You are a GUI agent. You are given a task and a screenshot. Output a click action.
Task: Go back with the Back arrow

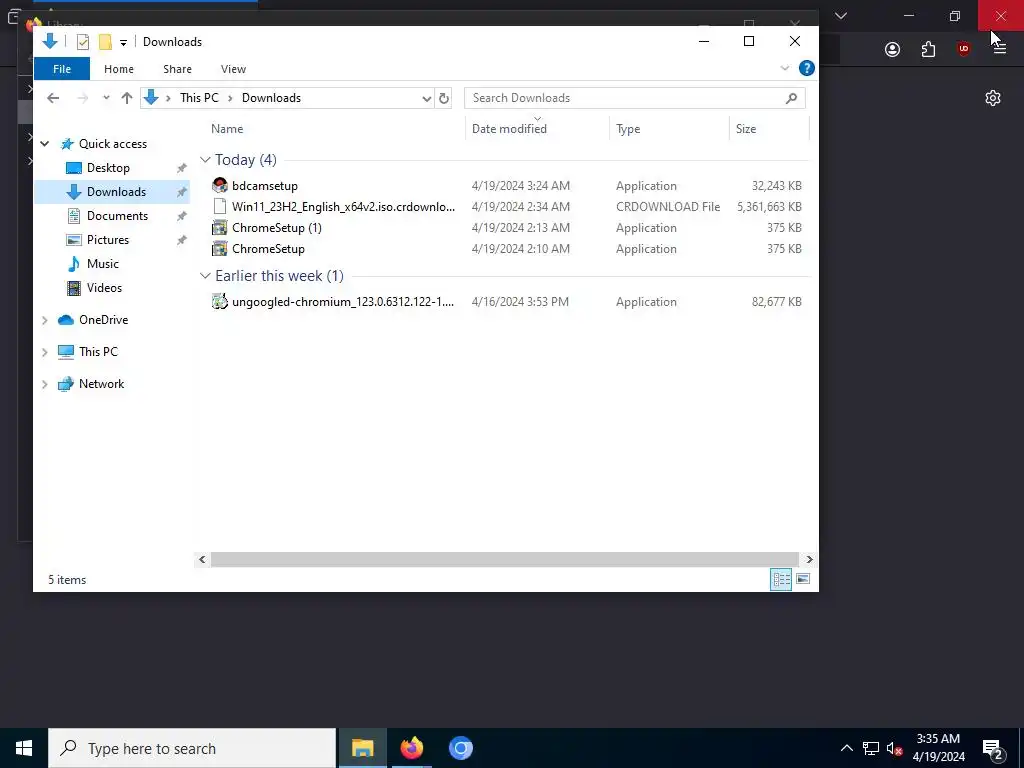(53, 98)
